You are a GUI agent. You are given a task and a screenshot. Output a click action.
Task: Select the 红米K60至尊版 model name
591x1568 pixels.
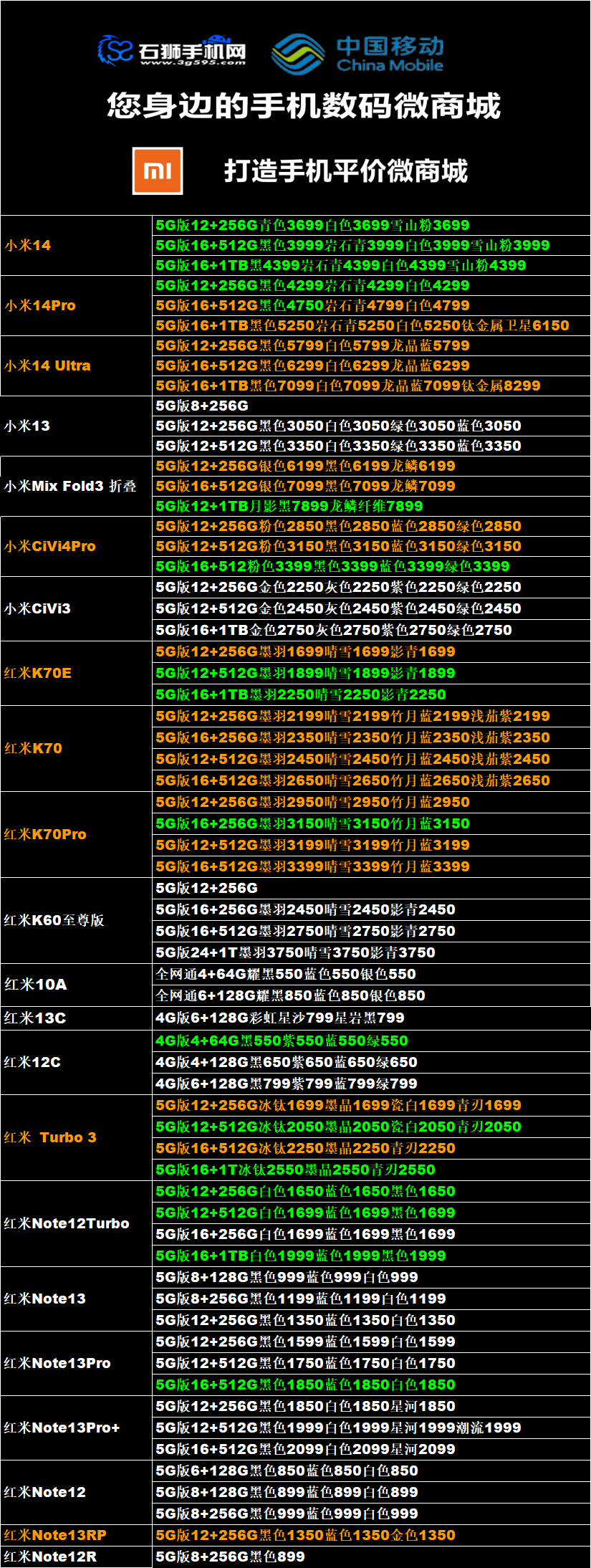(54, 920)
